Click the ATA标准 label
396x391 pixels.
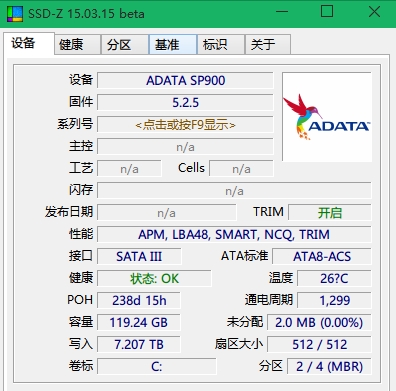click(x=244, y=256)
